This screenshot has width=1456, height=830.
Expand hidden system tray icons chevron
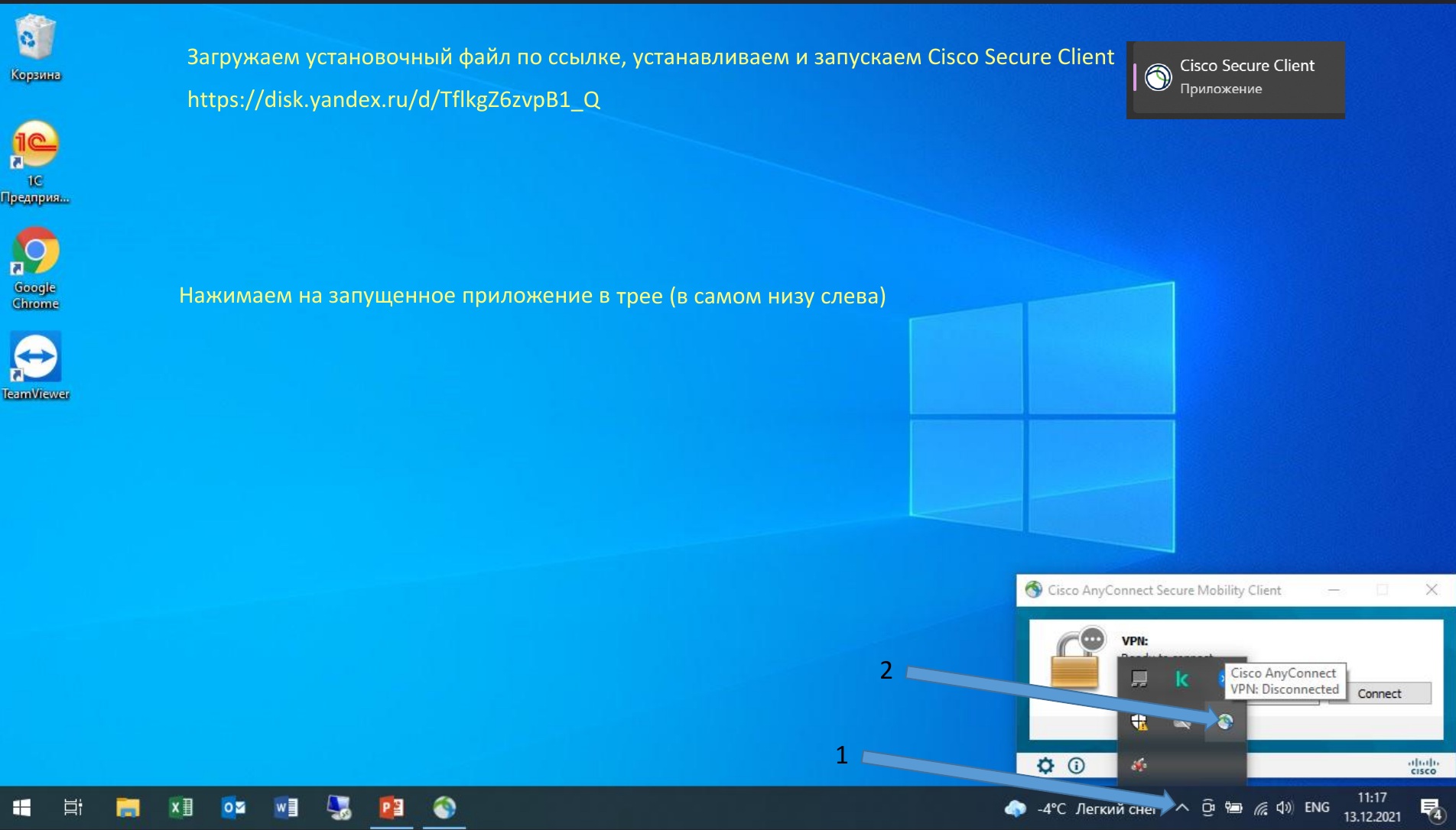[x=1182, y=808]
